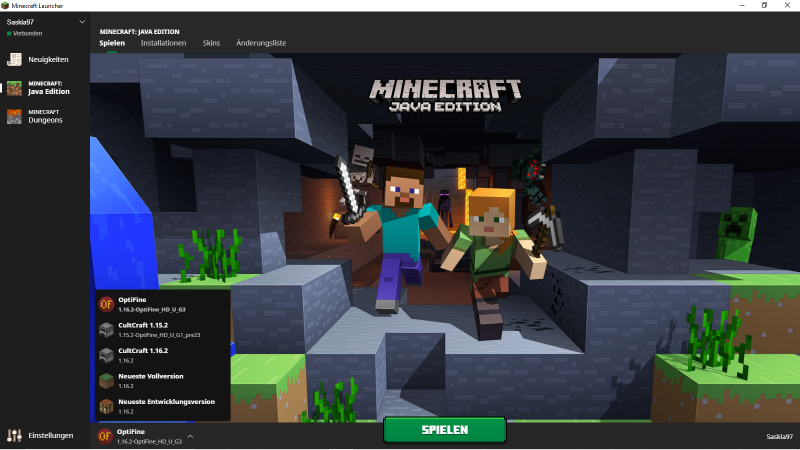Collapse the installation selector chevron

pyautogui.click(x=190, y=436)
